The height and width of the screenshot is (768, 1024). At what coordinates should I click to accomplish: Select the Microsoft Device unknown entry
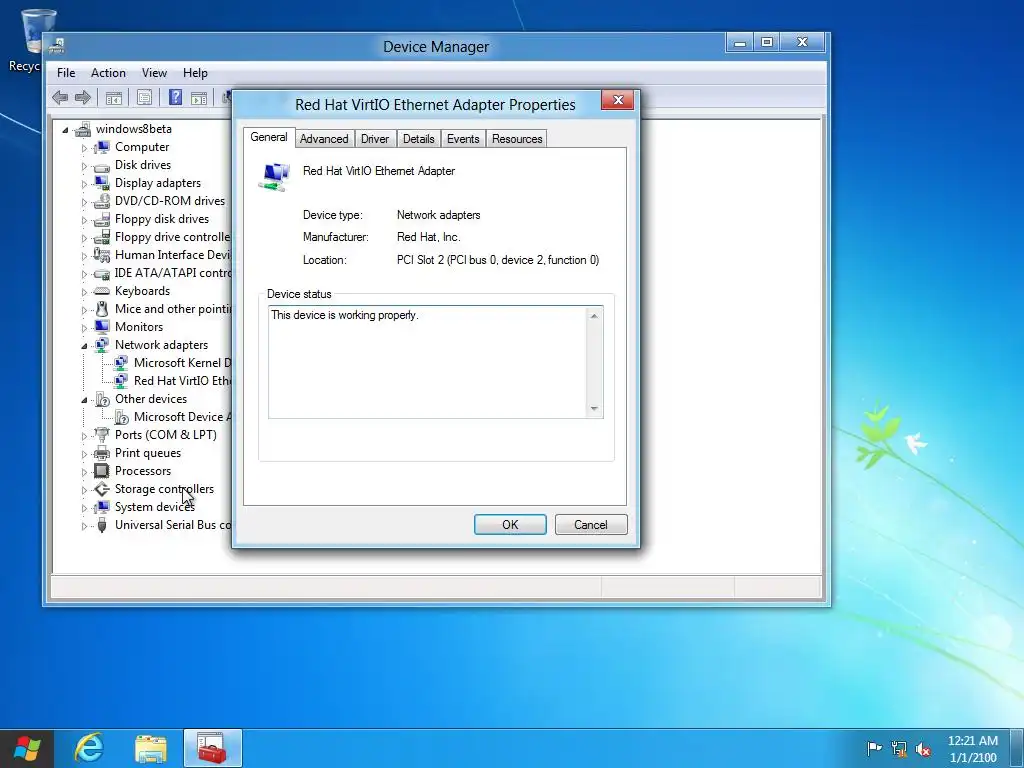182,417
